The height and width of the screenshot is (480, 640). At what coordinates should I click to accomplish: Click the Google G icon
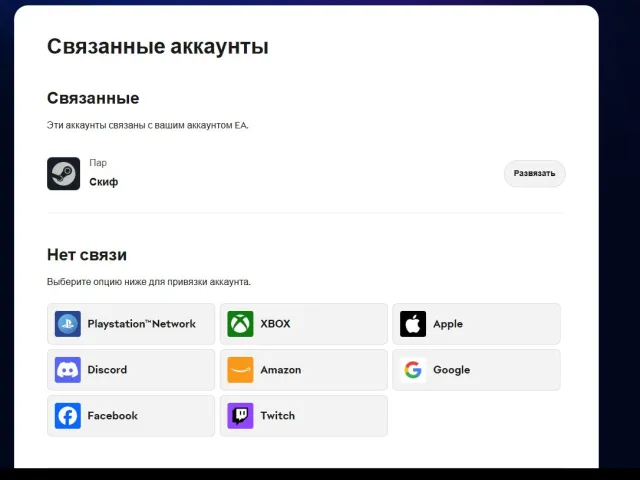413,370
